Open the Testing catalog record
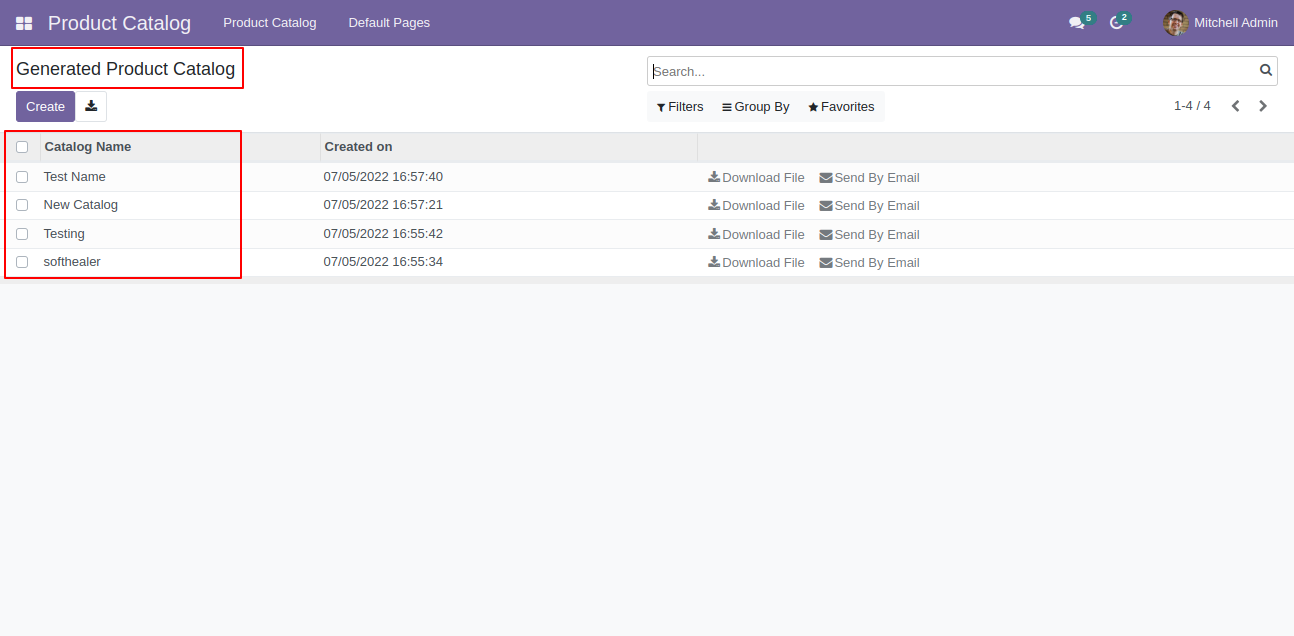The width and height of the screenshot is (1294, 636). [64, 234]
